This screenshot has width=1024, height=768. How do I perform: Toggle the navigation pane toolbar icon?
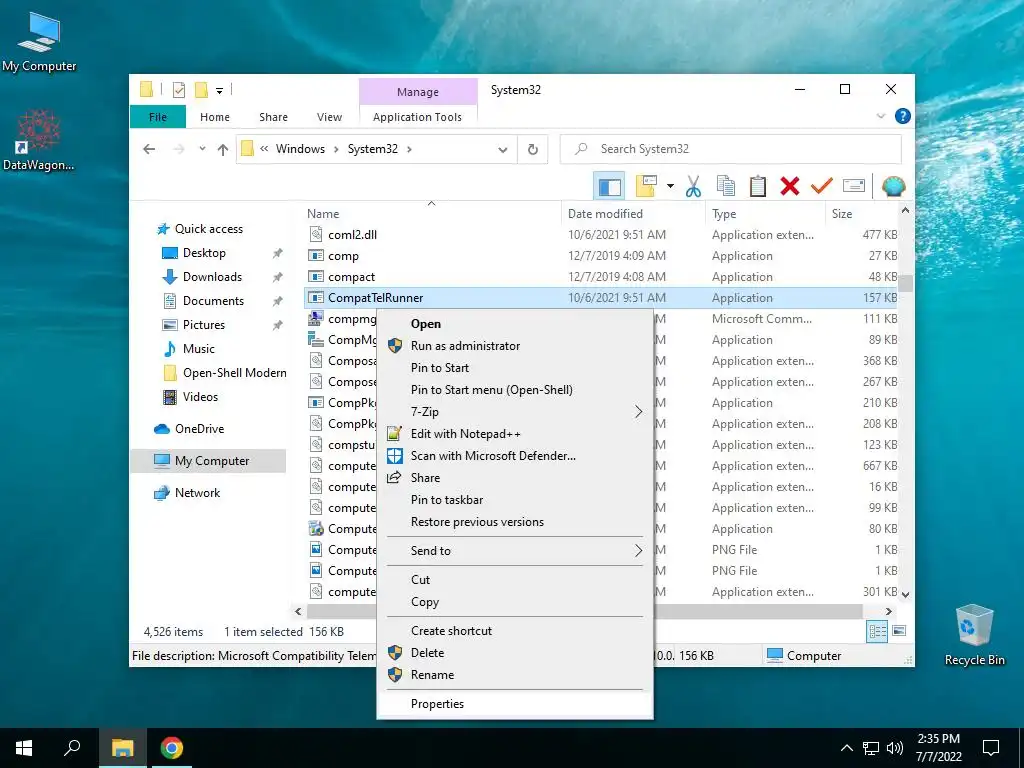click(609, 186)
